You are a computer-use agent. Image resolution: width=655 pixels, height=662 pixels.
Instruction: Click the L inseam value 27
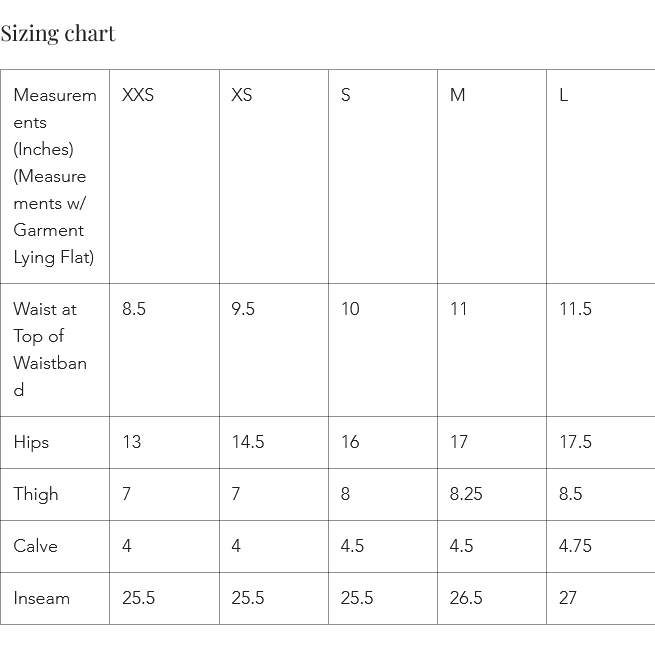[568, 598]
